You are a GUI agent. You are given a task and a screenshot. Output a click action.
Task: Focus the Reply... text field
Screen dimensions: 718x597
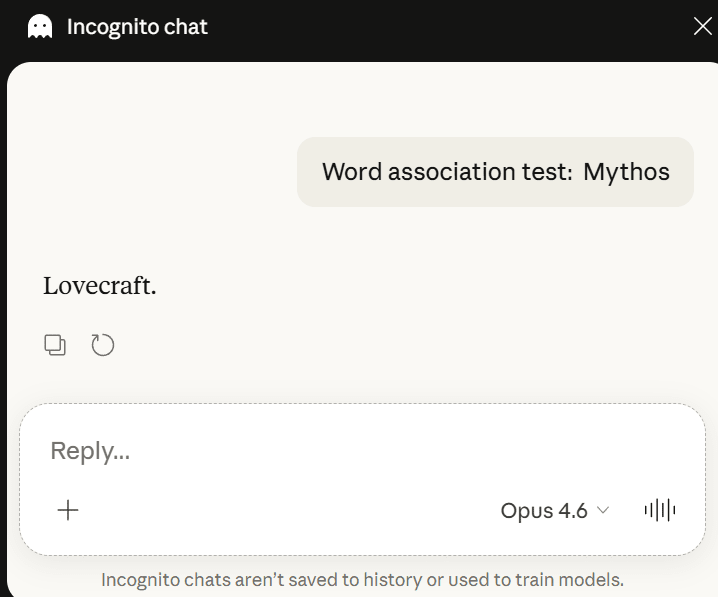tap(300, 451)
